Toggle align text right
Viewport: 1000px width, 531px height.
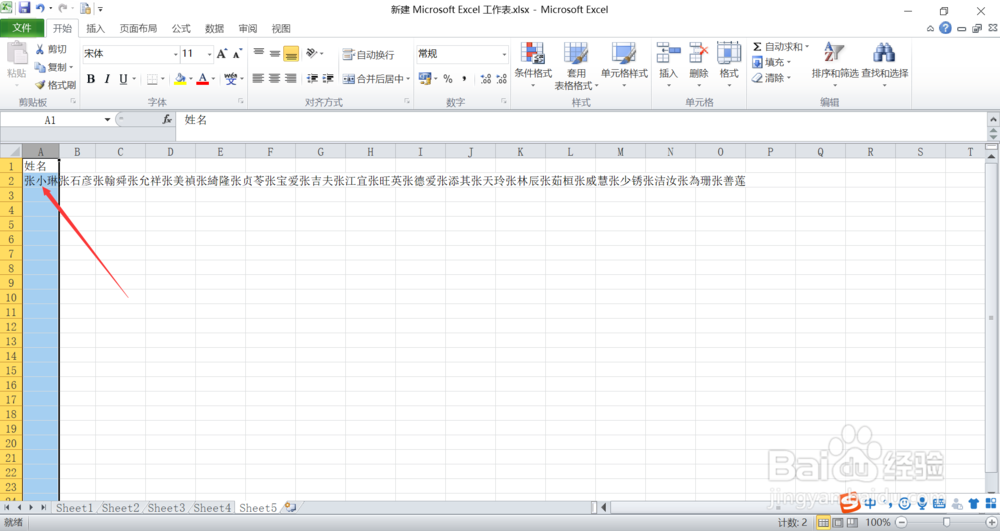(x=290, y=78)
